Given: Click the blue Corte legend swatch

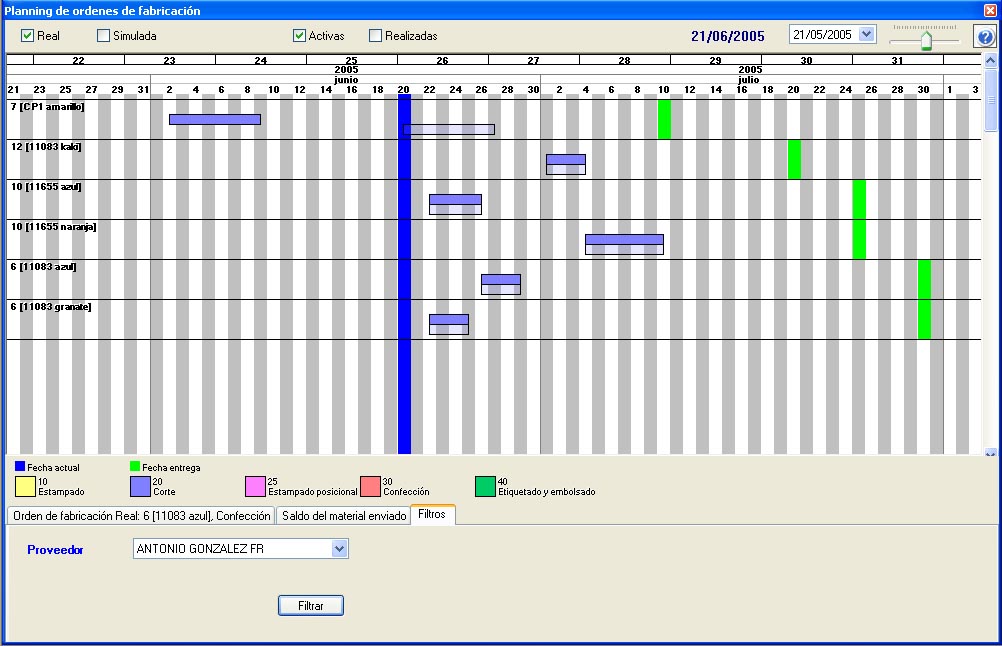Looking at the screenshot, I should click(140, 486).
